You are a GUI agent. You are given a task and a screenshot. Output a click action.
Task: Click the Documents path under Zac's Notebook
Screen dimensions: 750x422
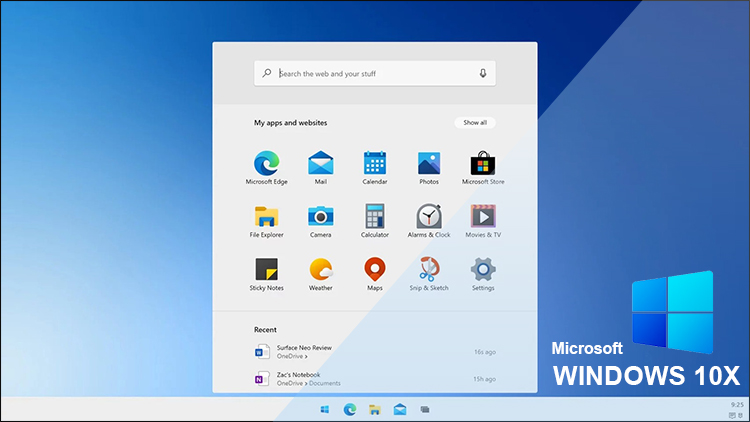[325, 383]
